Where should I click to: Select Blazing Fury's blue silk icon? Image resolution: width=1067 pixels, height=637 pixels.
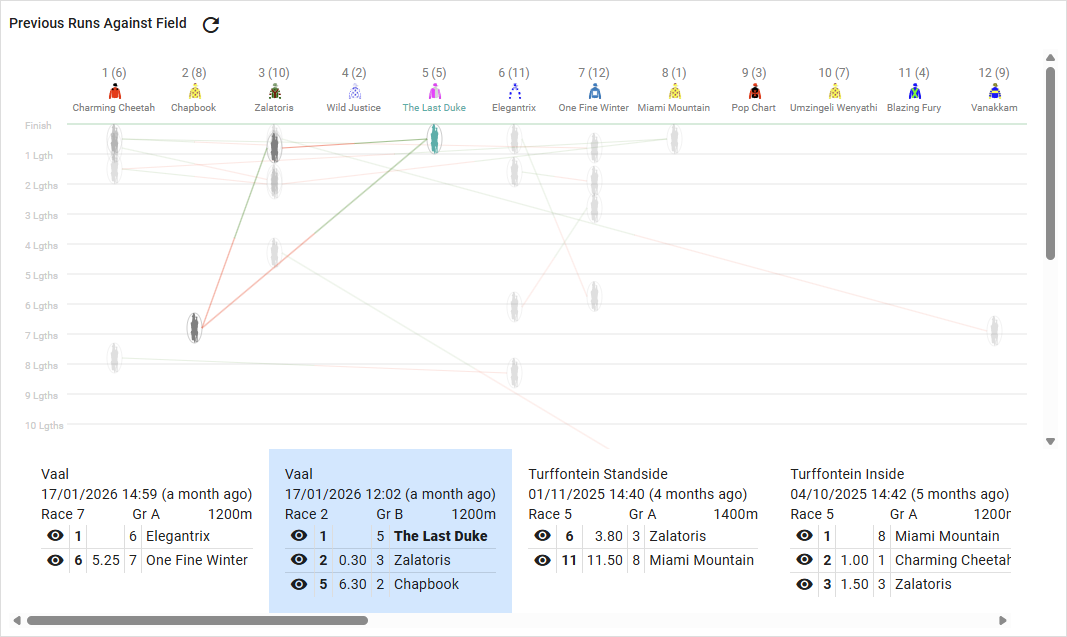914,92
